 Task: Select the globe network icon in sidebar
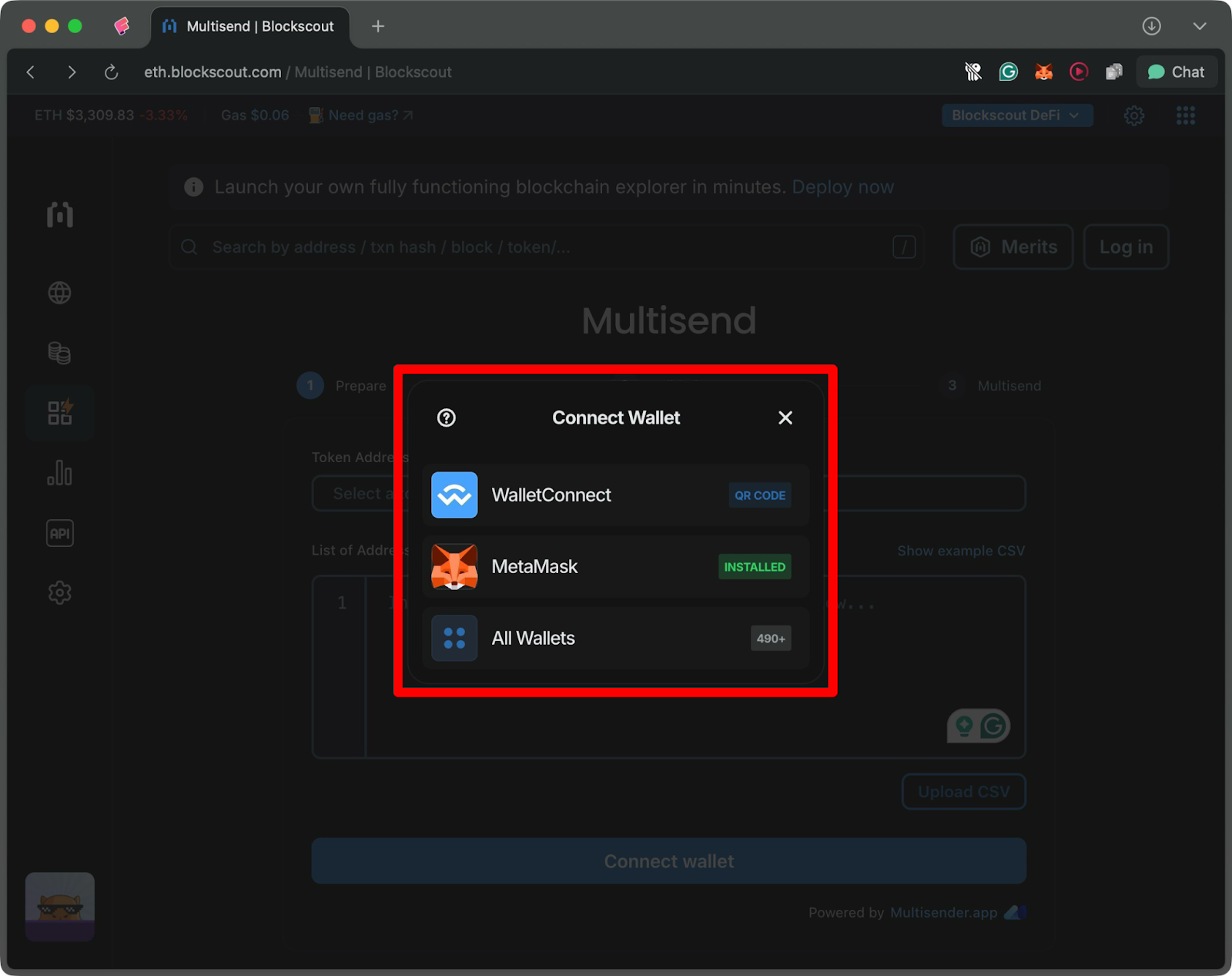coord(59,293)
